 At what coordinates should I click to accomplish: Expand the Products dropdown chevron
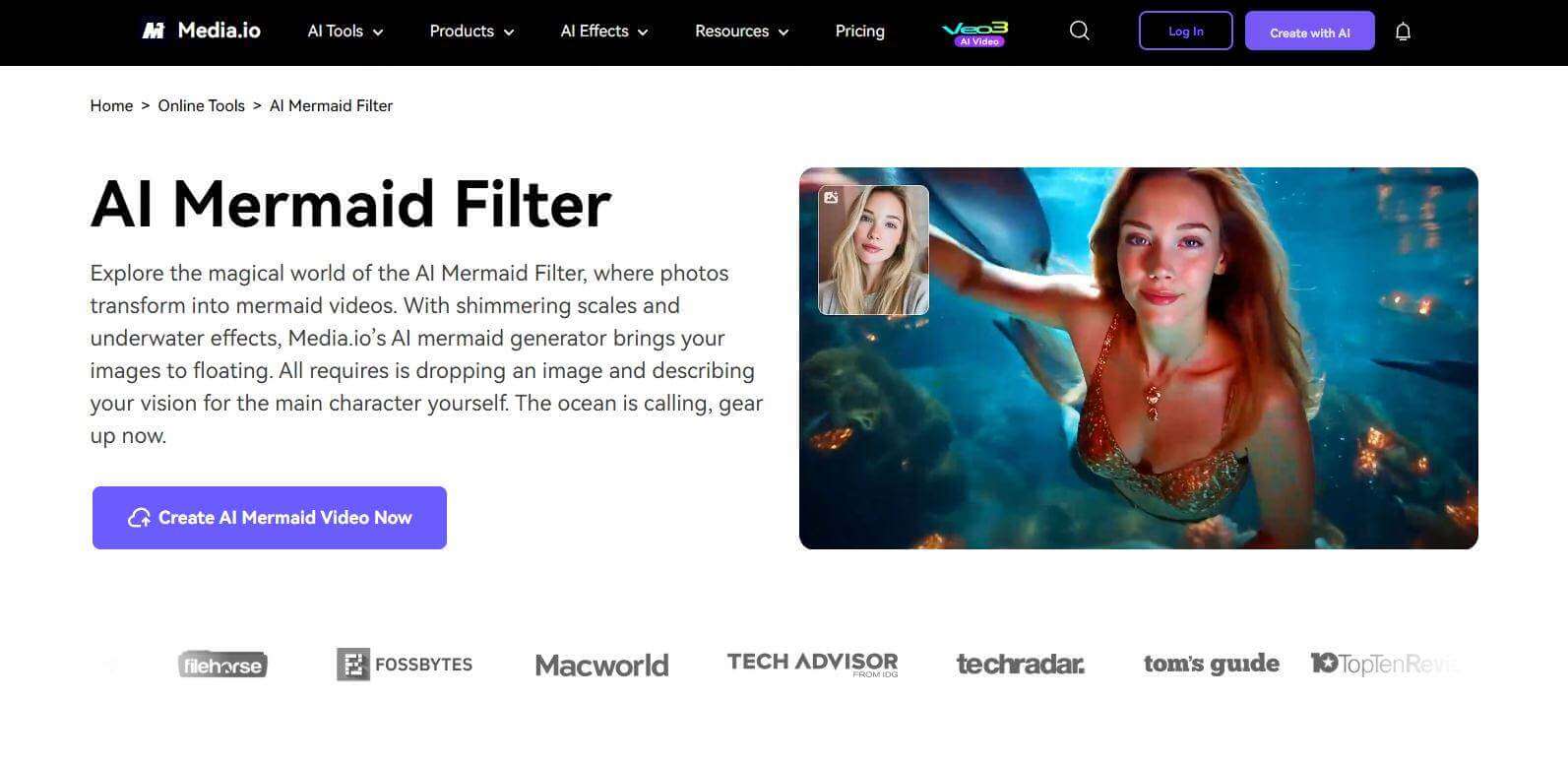click(509, 32)
